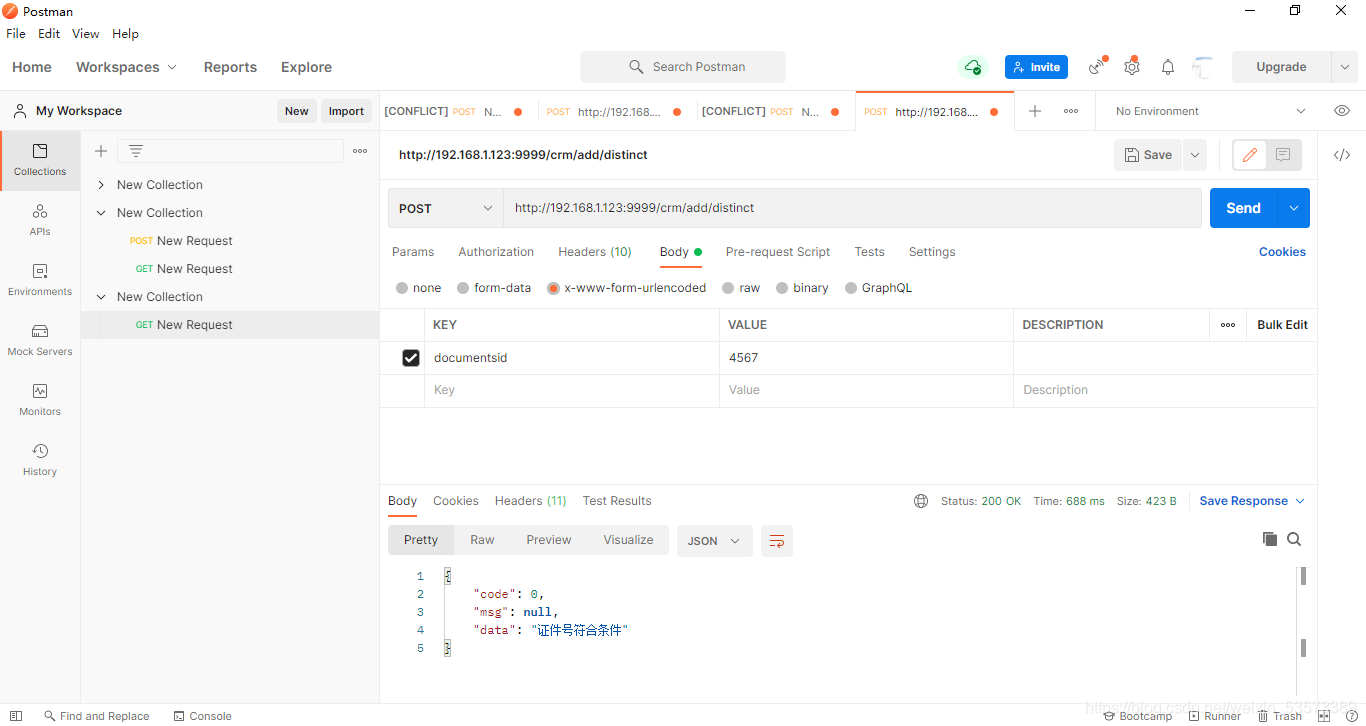1366x726 pixels.
Task: Toggle word wrap icon in response
Action: click(777, 541)
